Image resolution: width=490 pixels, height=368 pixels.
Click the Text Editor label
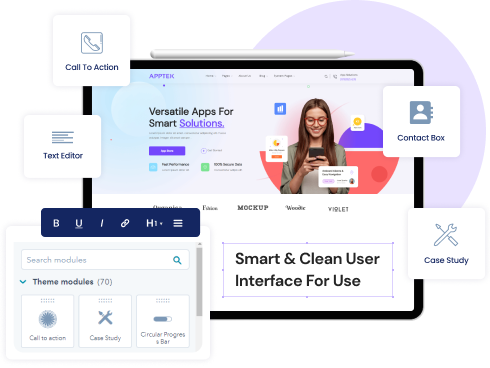coord(63,156)
